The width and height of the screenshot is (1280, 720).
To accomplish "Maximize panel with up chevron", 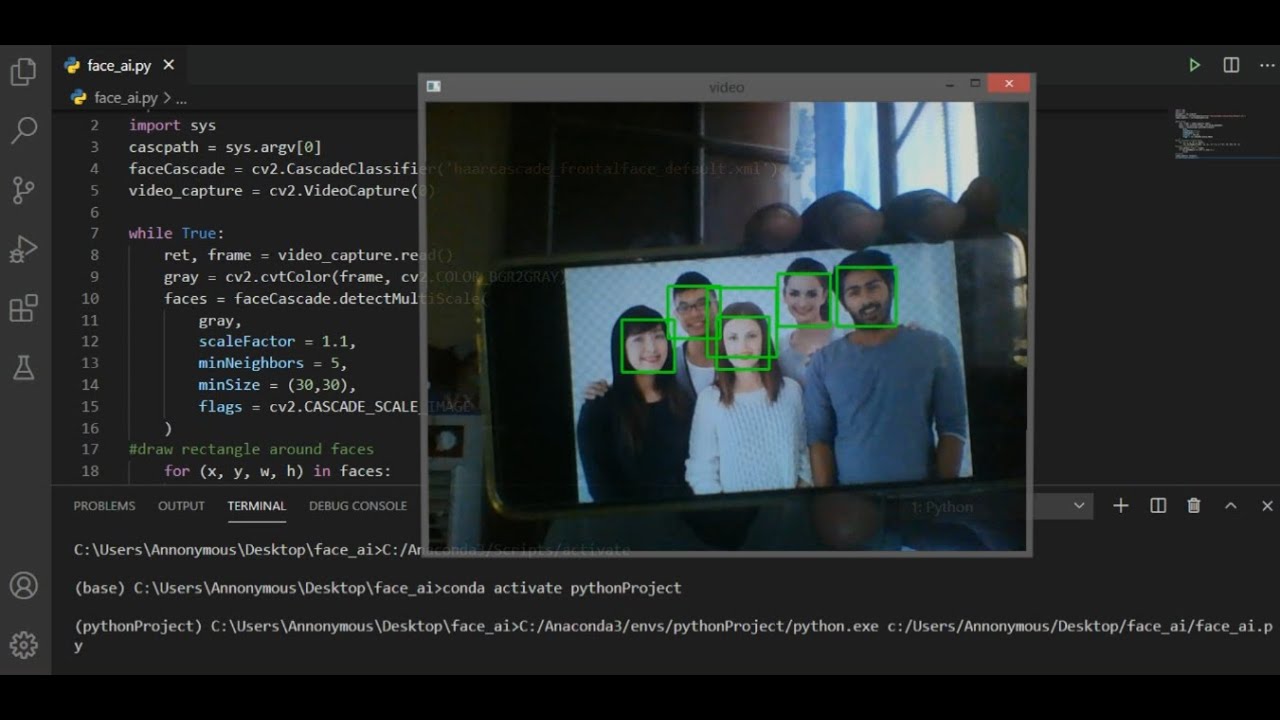I will click(x=1231, y=506).
